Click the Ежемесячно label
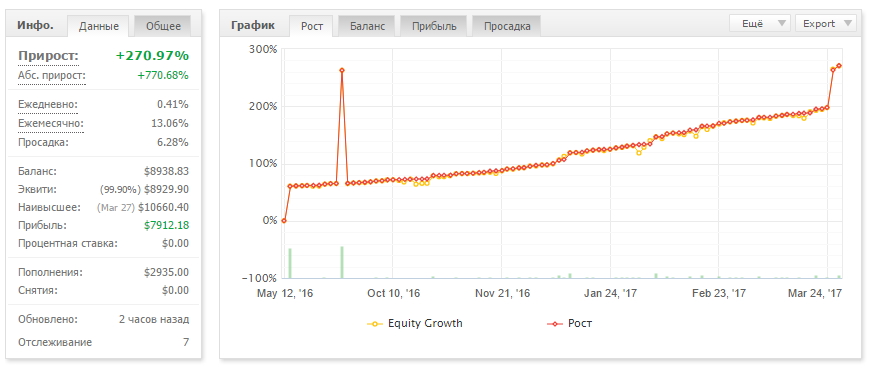This screenshot has height=375, width=870. [50, 123]
